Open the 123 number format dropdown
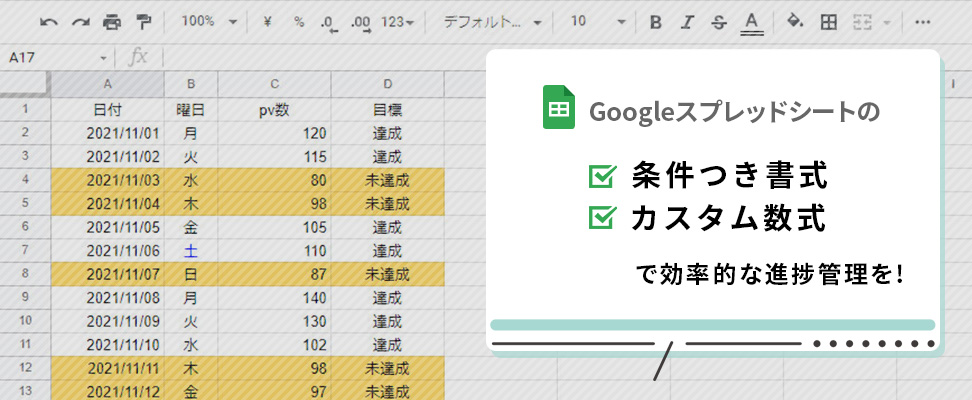972x400 pixels. (397, 22)
